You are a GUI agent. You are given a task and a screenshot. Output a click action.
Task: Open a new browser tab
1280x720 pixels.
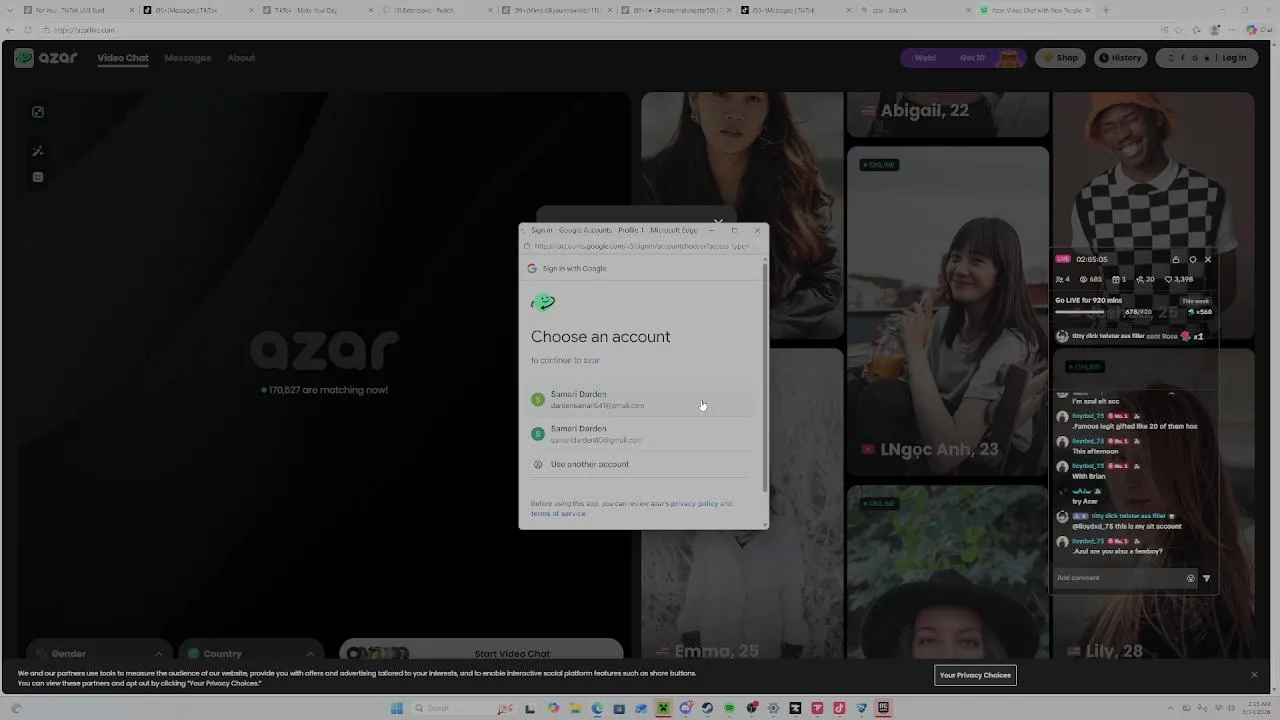1105,10
